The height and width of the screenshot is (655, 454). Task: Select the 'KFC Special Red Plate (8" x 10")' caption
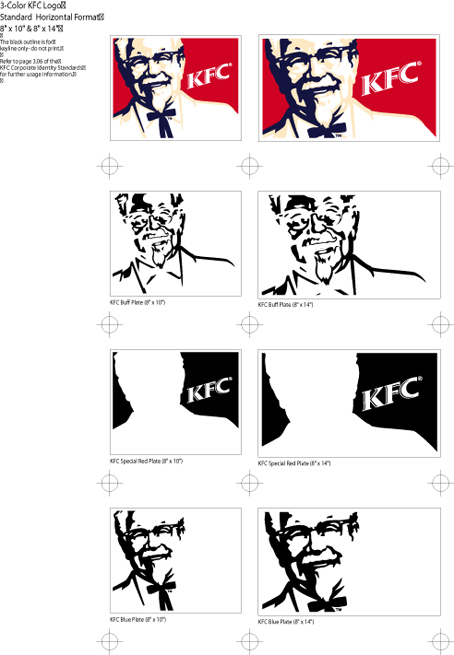coord(146,461)
